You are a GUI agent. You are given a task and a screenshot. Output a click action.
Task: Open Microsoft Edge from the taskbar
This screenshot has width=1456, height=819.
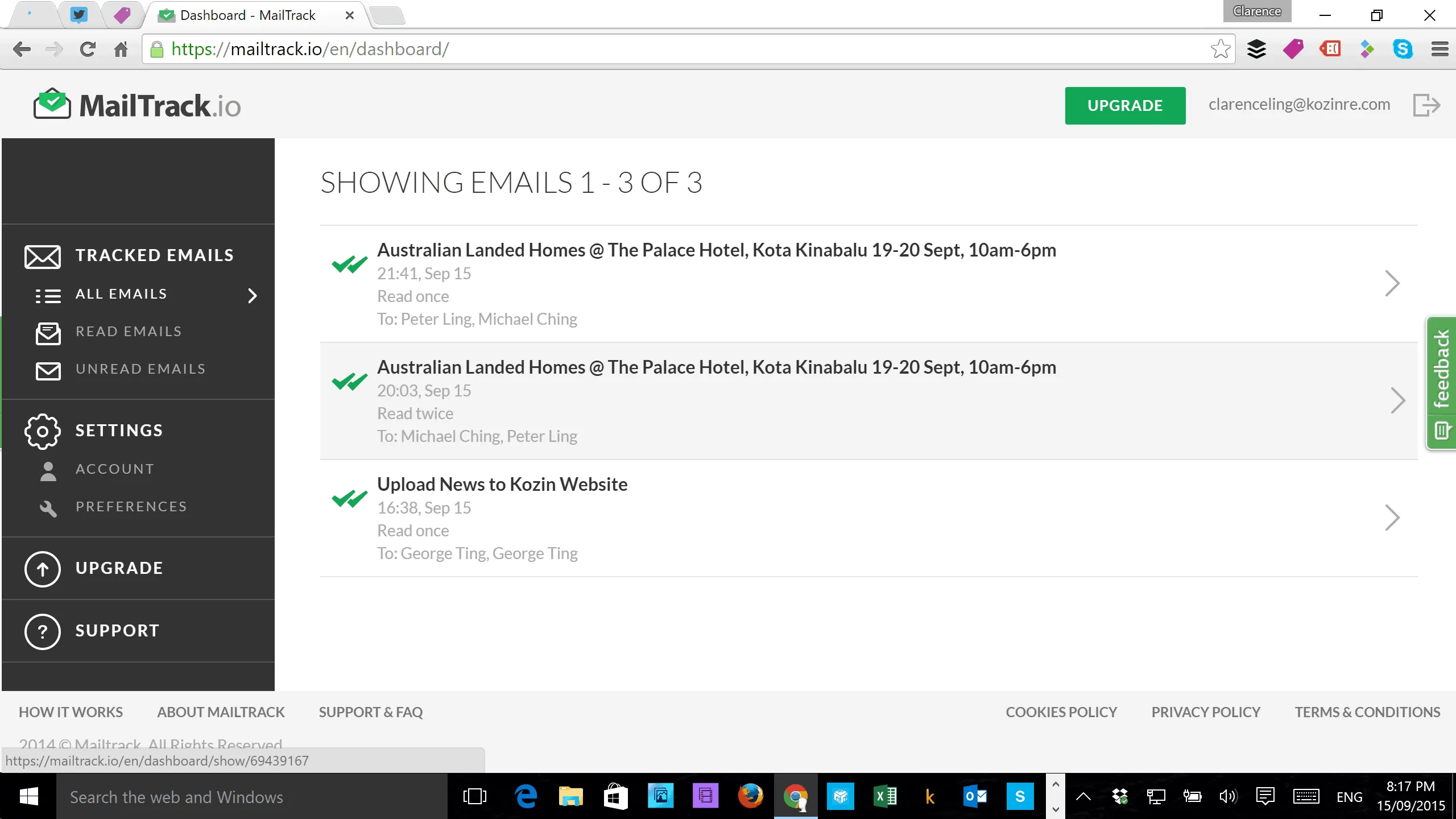click(x=526, y=796)
